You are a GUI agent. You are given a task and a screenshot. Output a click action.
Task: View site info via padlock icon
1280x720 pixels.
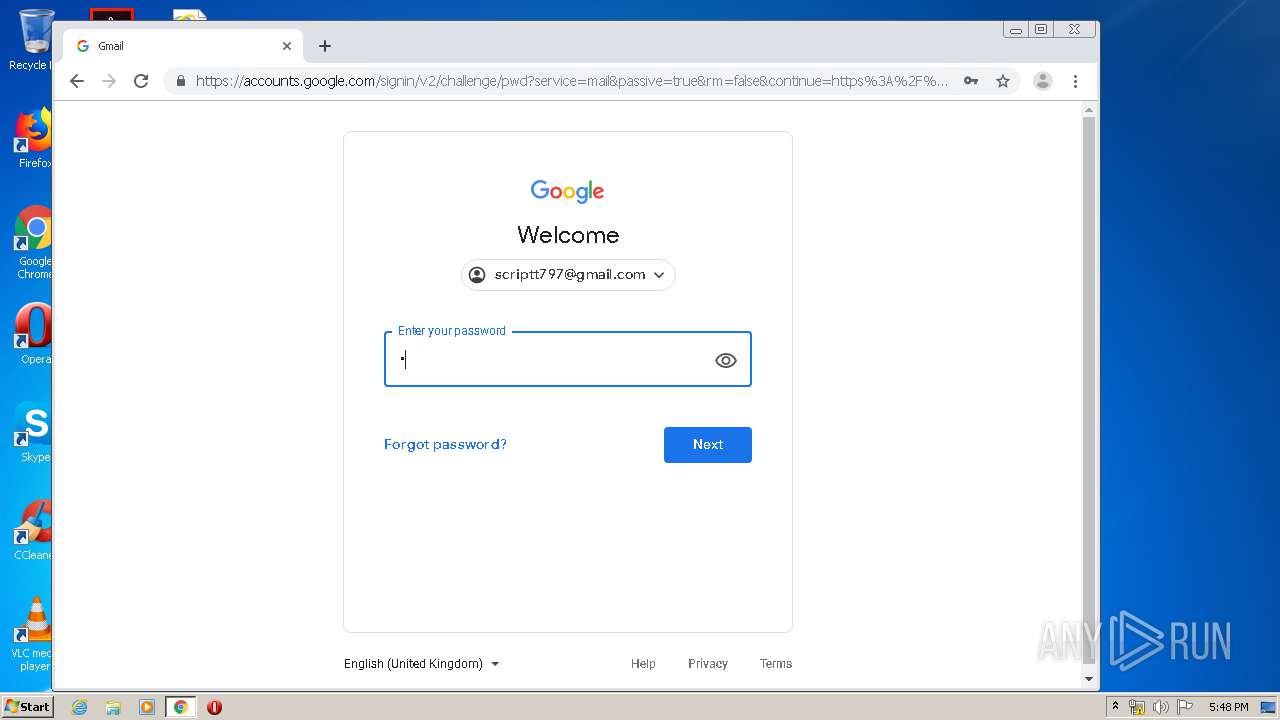tap(181, 81)
